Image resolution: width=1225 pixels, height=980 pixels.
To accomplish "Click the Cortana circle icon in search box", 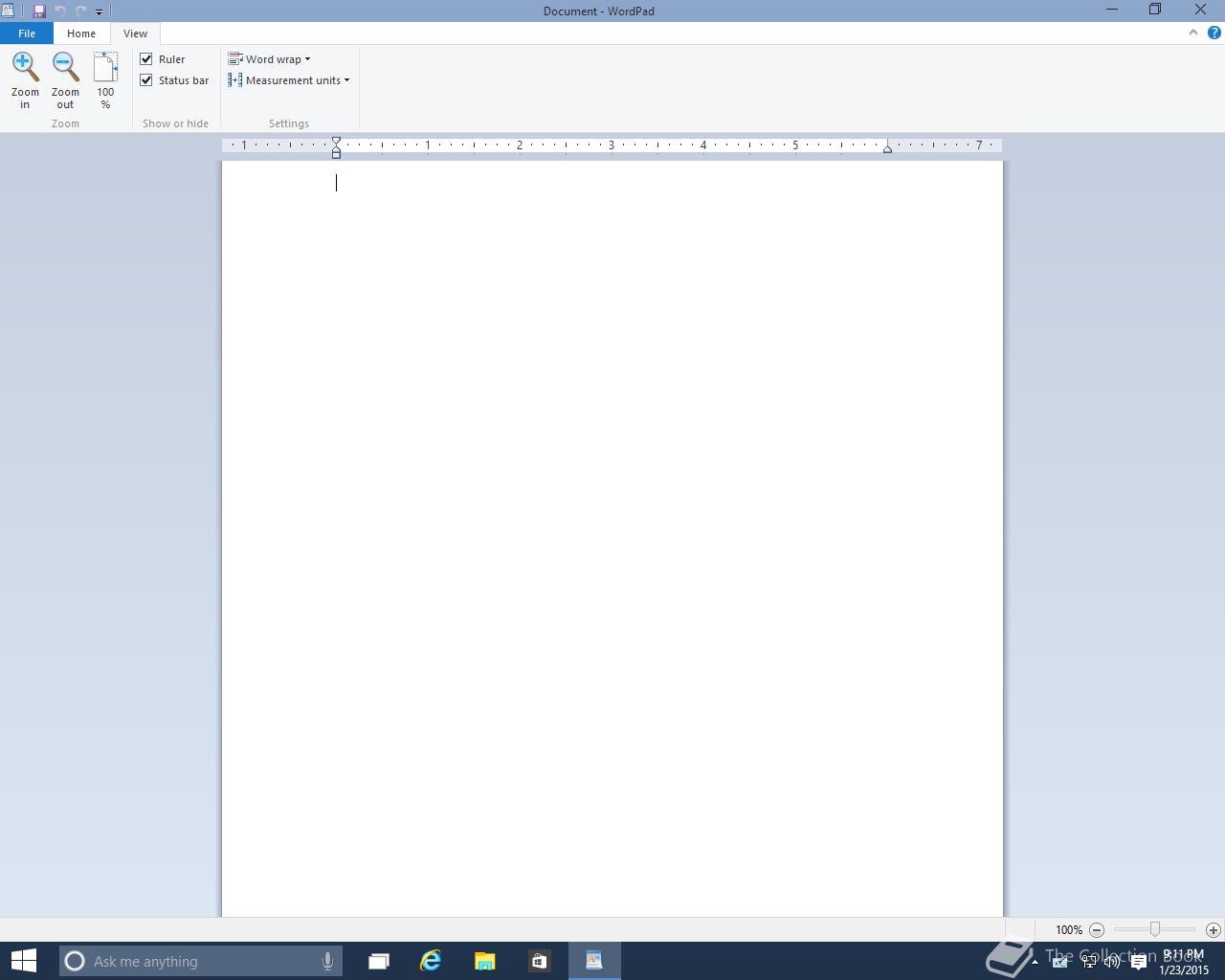I will 75,961.
